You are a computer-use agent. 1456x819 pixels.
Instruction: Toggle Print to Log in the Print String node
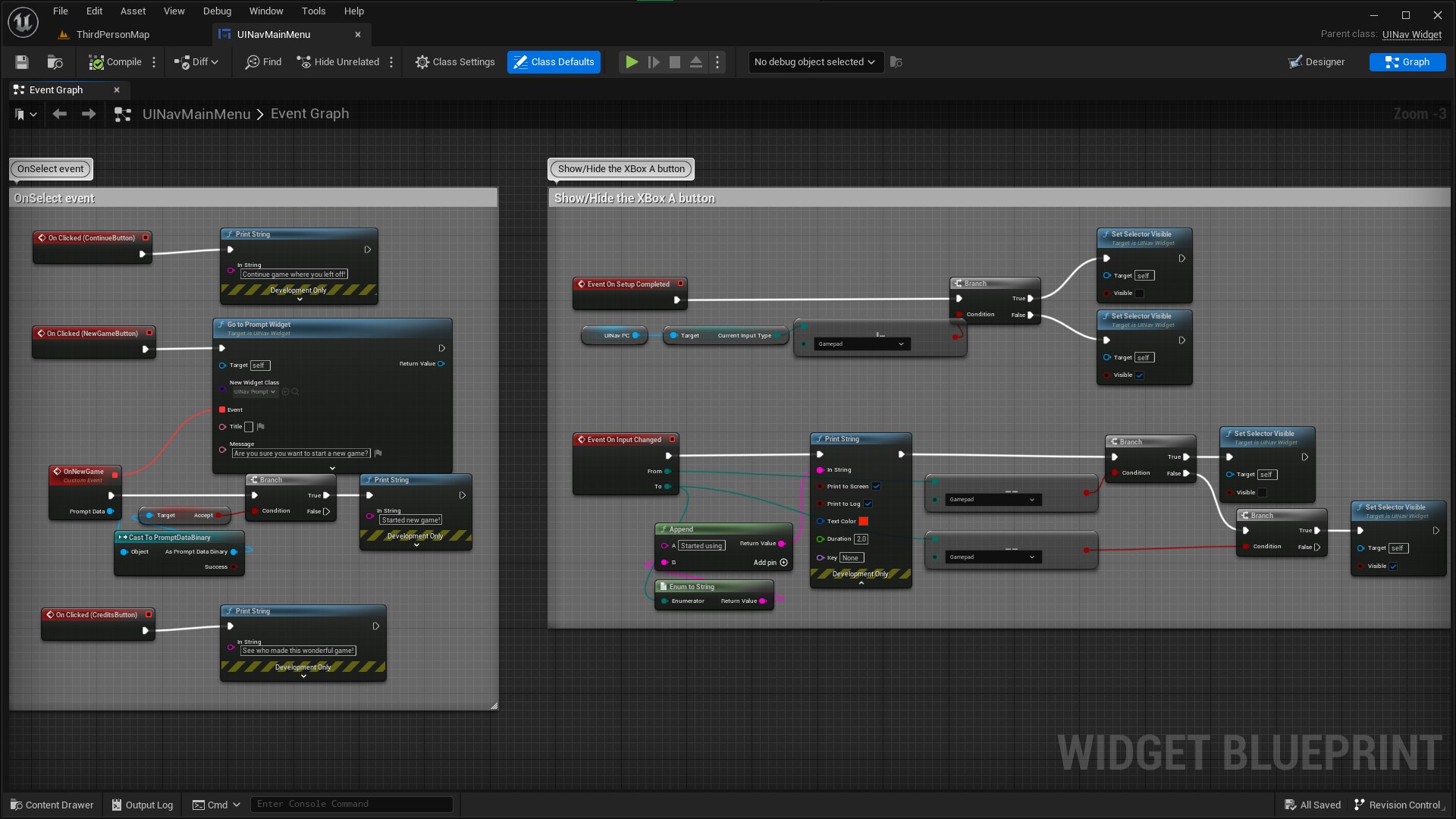click(x=868, y=504)
